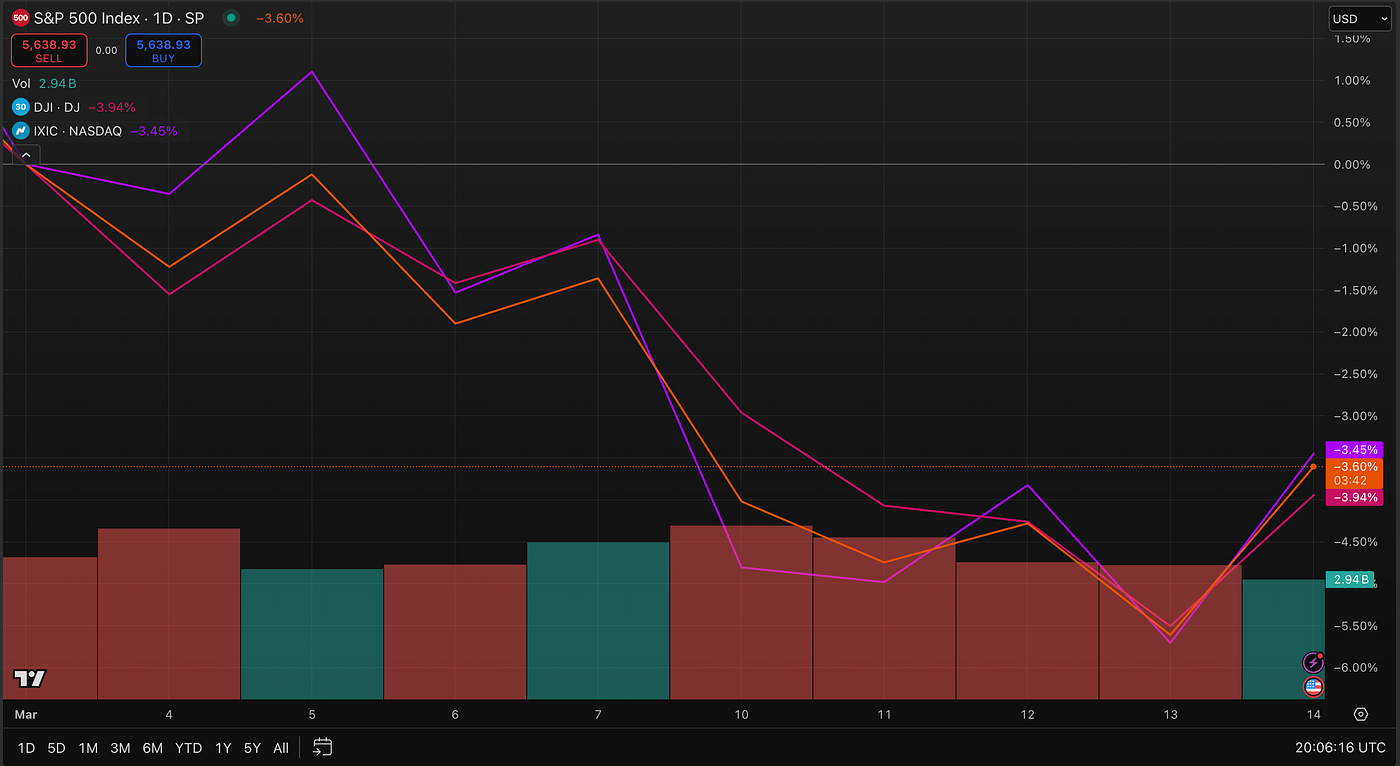Open the go-to-date calendar icon

[322, 747]
